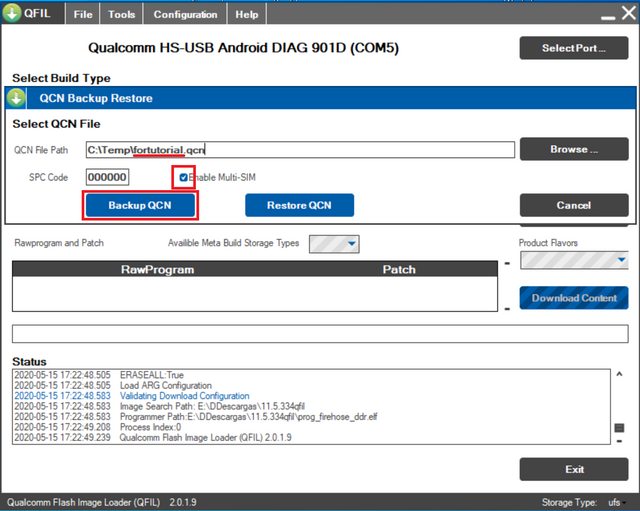Click the Status log scroll up arrow

point(619,374)
